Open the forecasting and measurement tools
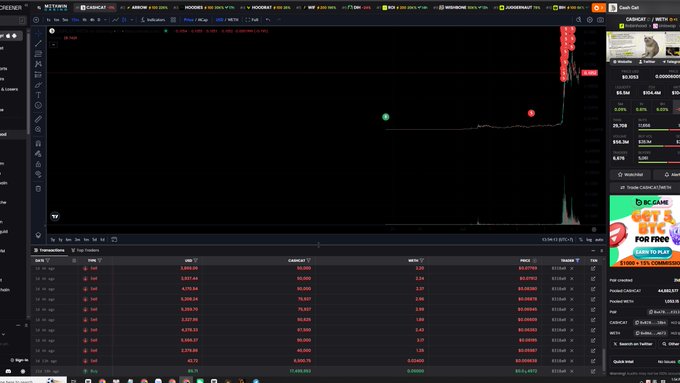680x383 pixels. (x=38, y=75)
